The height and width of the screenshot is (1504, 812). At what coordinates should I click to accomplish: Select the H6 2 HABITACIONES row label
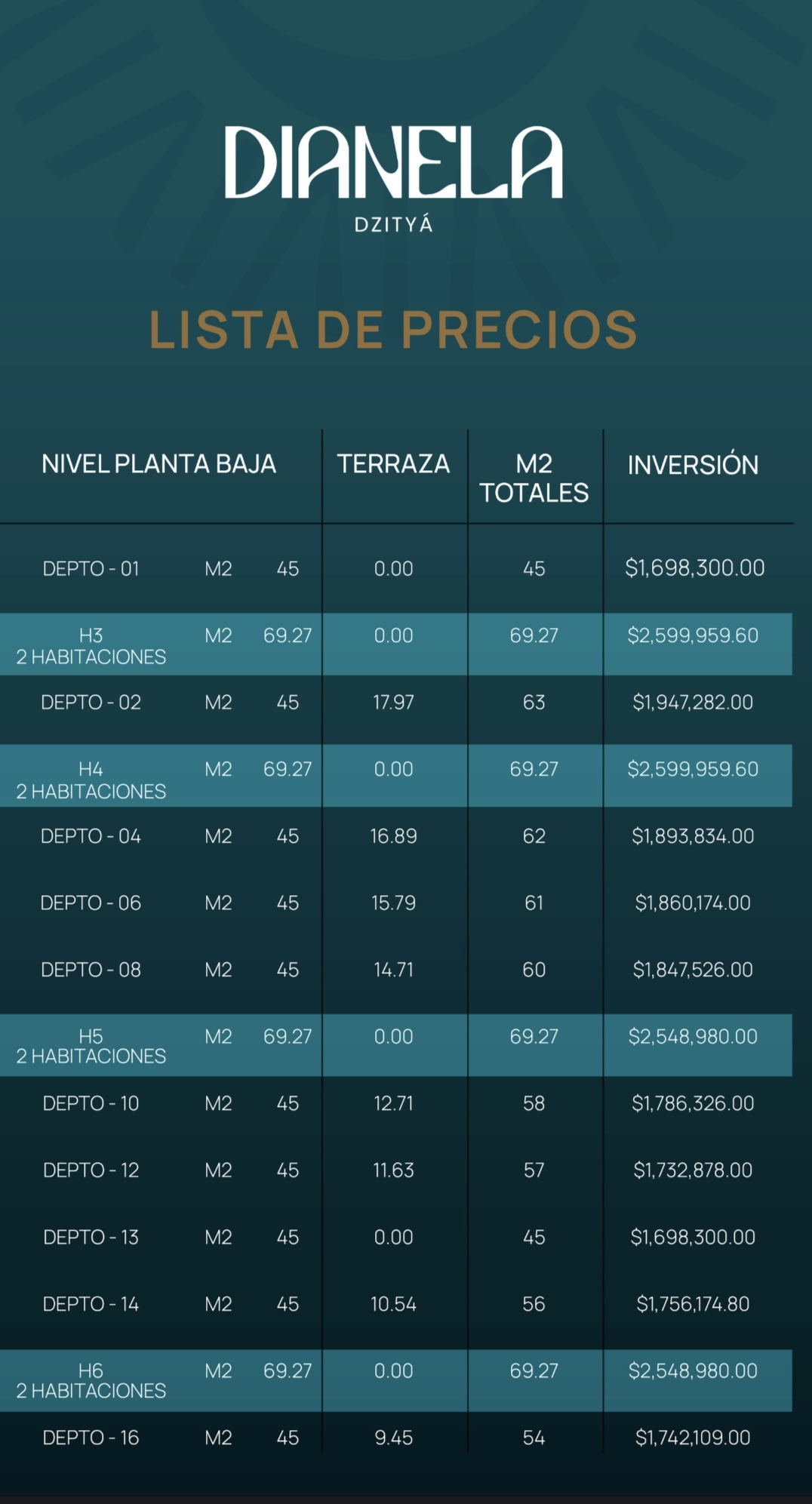point(91,1380)
